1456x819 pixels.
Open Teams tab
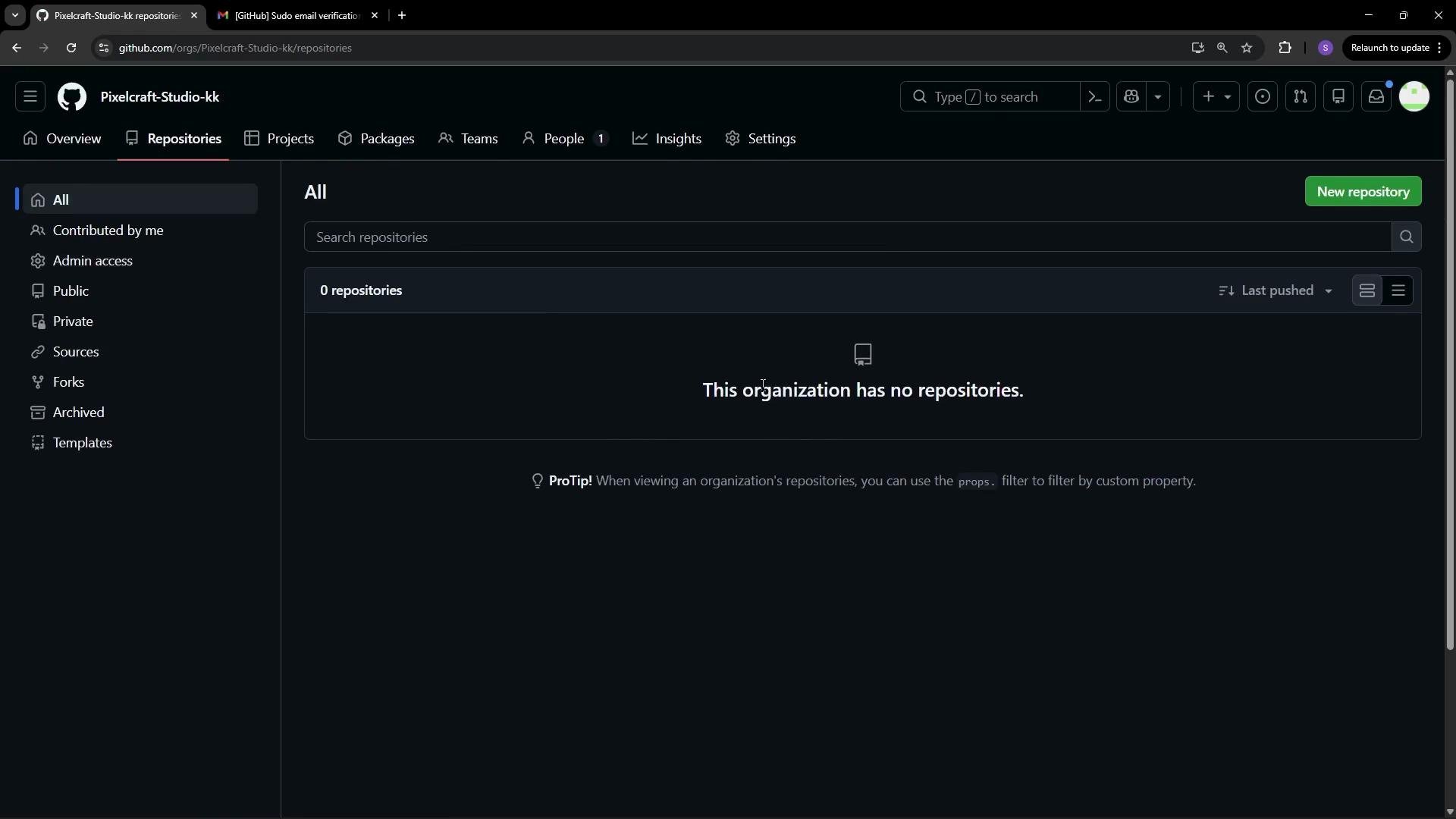tap(469, 139)
